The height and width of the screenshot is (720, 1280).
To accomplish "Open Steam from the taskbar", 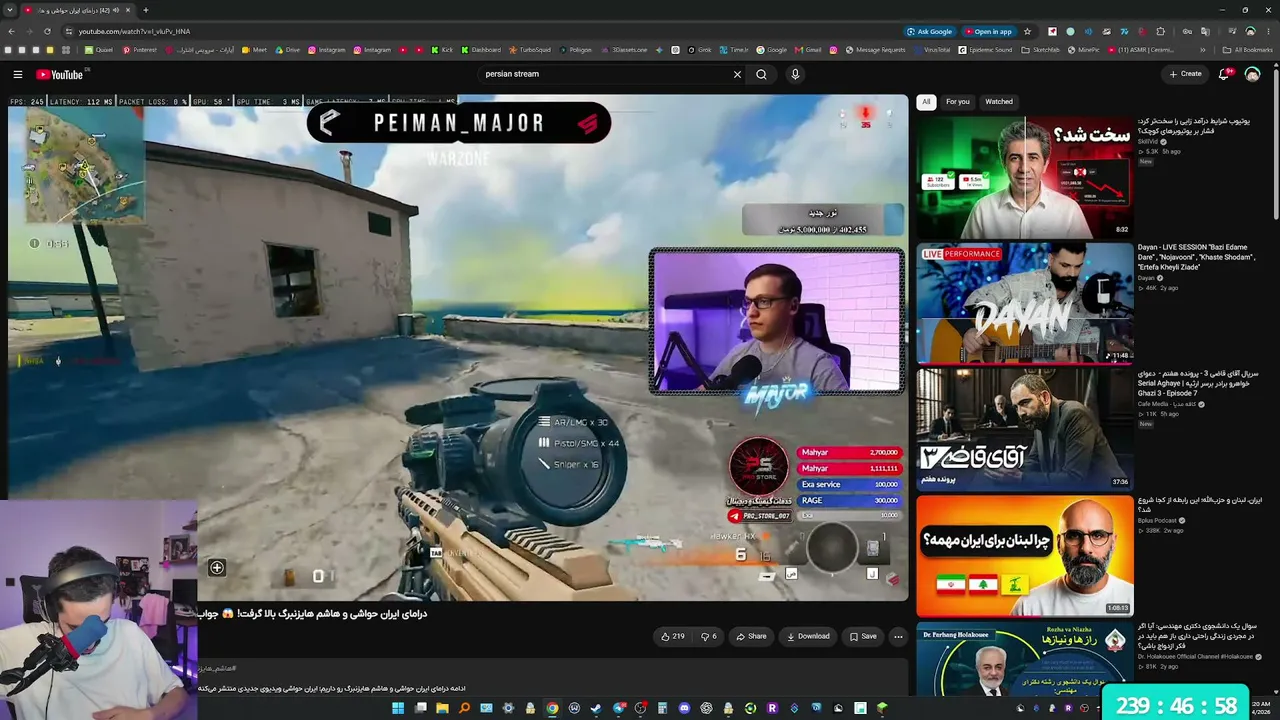I will pos(596,708).
